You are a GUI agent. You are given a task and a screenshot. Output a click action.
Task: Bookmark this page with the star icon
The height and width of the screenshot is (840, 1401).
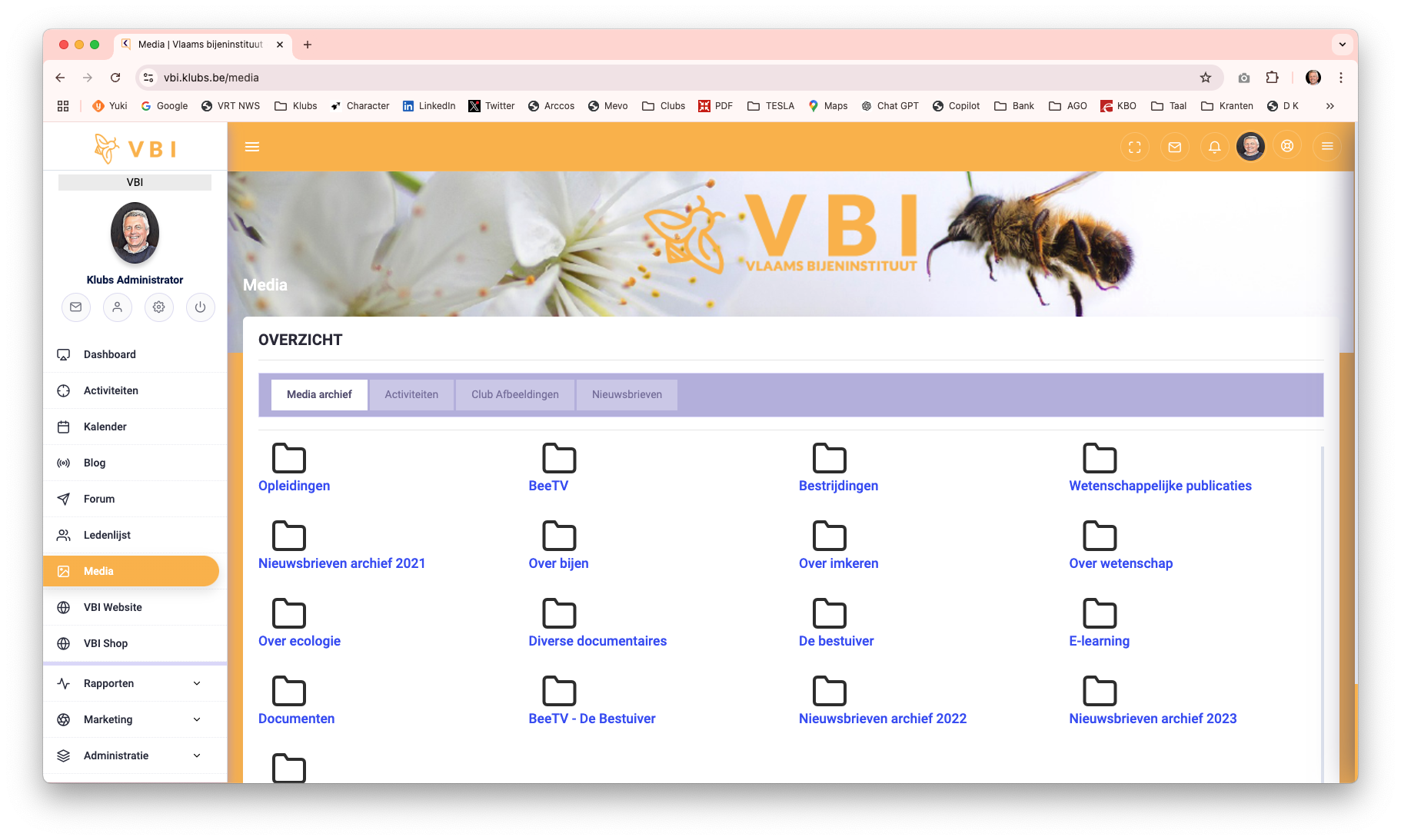coord(1205,78)
